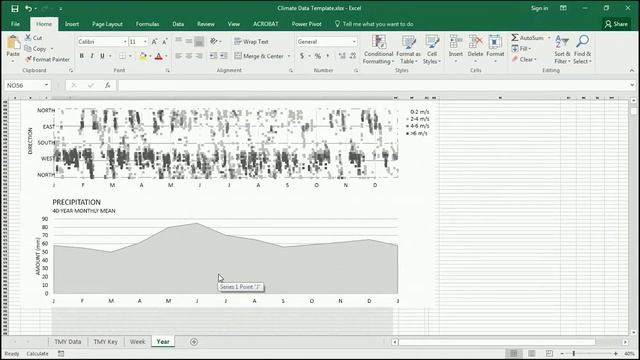
Task: Toggle Wrap Text
Action: (x=251, y=42)
